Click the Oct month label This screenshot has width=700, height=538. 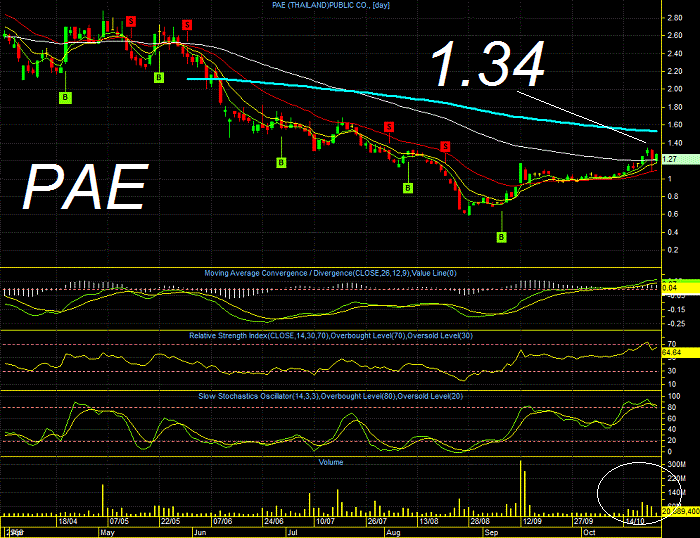pos(589,532)
